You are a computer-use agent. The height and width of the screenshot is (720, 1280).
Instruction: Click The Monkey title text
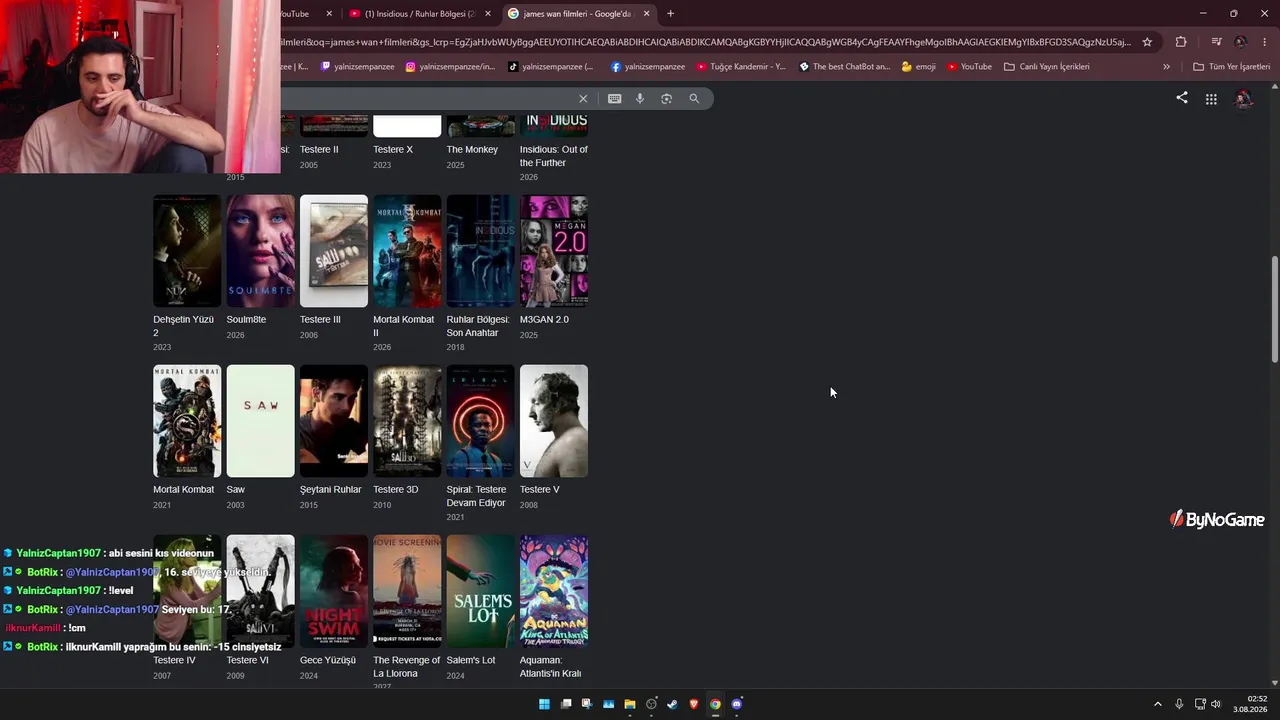472,150
